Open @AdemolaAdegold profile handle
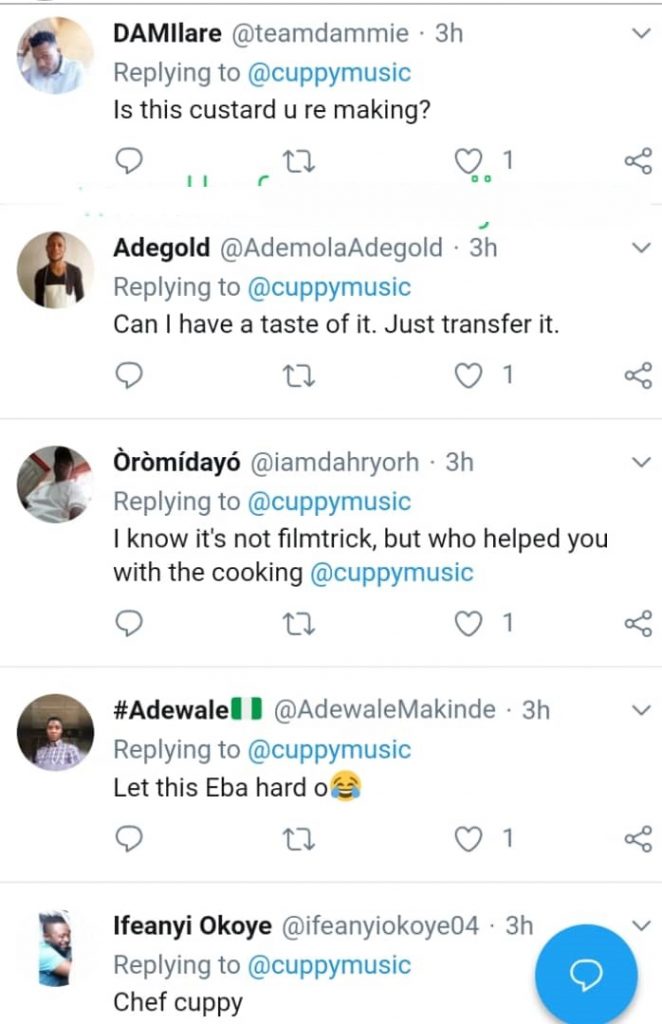This screenshot has height=1024, width=662. (329, 248)
